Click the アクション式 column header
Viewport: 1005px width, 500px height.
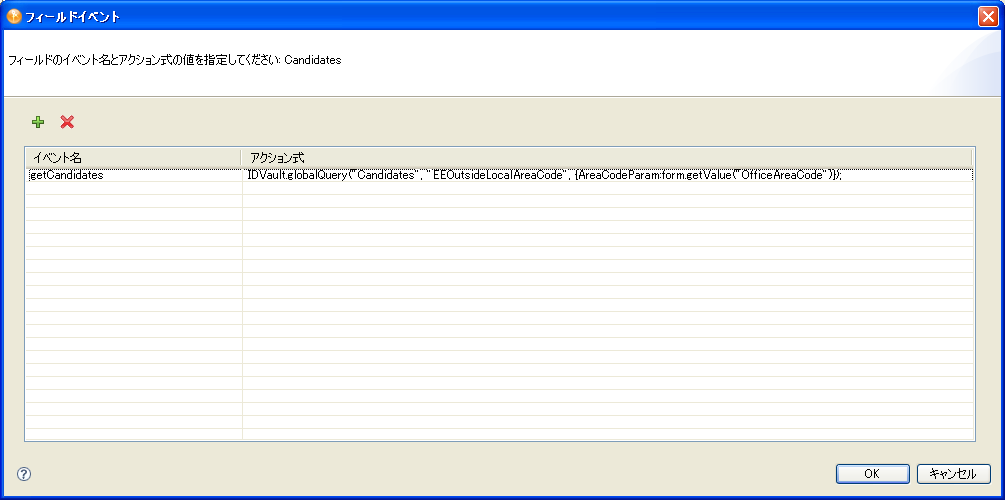606,158
